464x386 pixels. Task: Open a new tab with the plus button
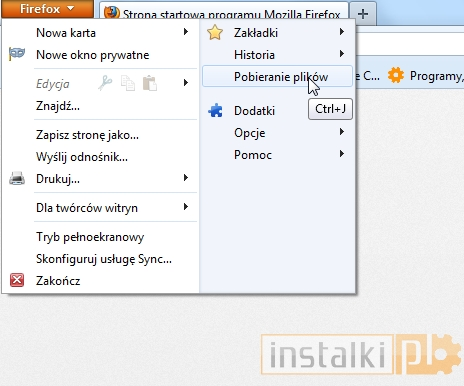pos(363,14)
